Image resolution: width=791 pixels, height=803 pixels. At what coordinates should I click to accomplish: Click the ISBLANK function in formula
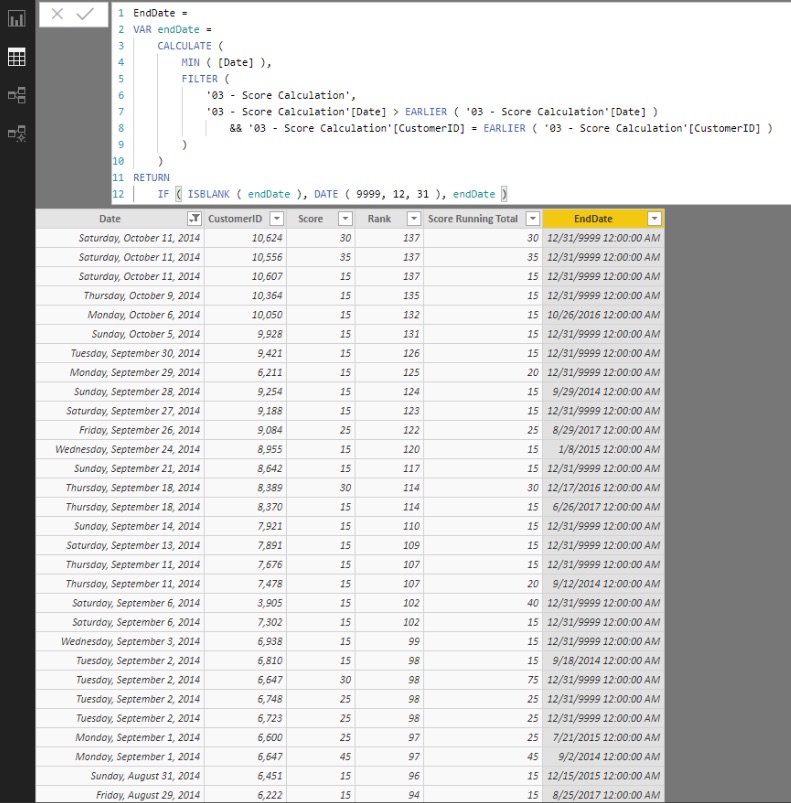(208, 194)
